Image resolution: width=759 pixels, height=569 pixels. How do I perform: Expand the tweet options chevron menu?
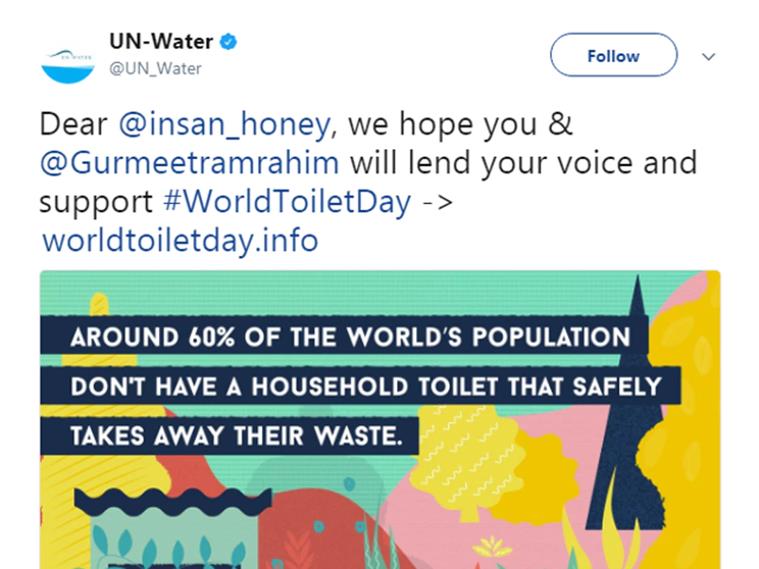(708, 57)
